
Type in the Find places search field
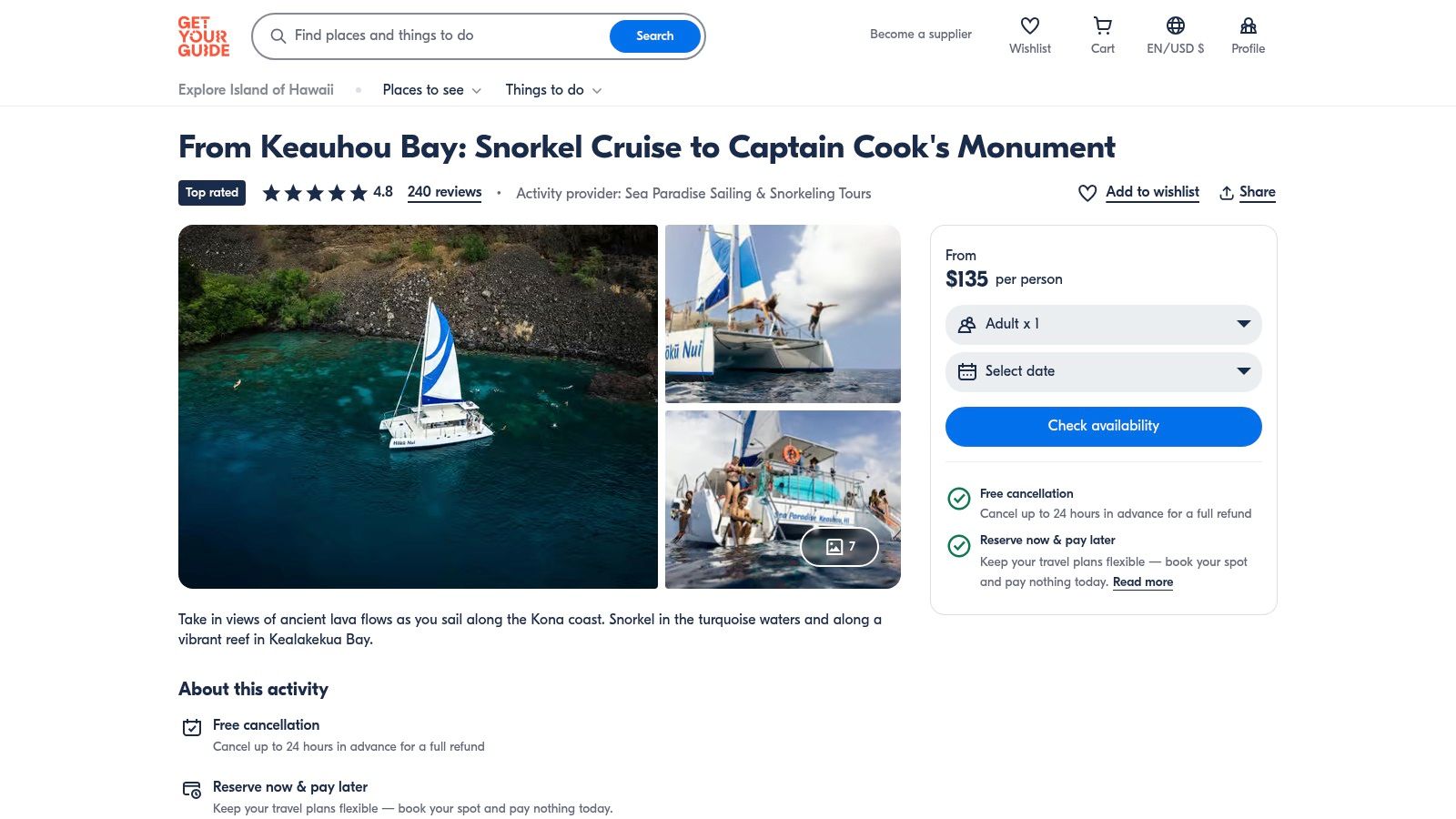point(446,36)
